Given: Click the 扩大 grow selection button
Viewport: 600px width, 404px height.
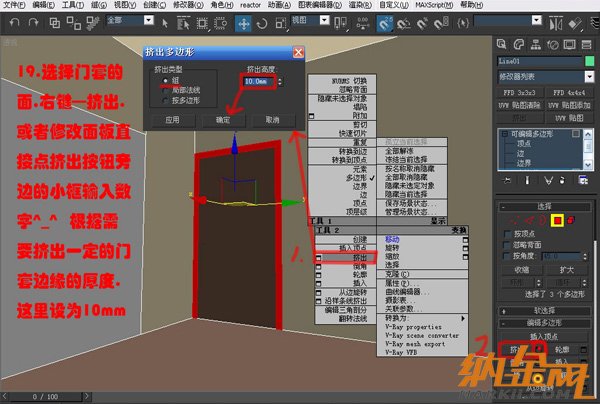Looking at the screenshot, I should click(567, 270).
